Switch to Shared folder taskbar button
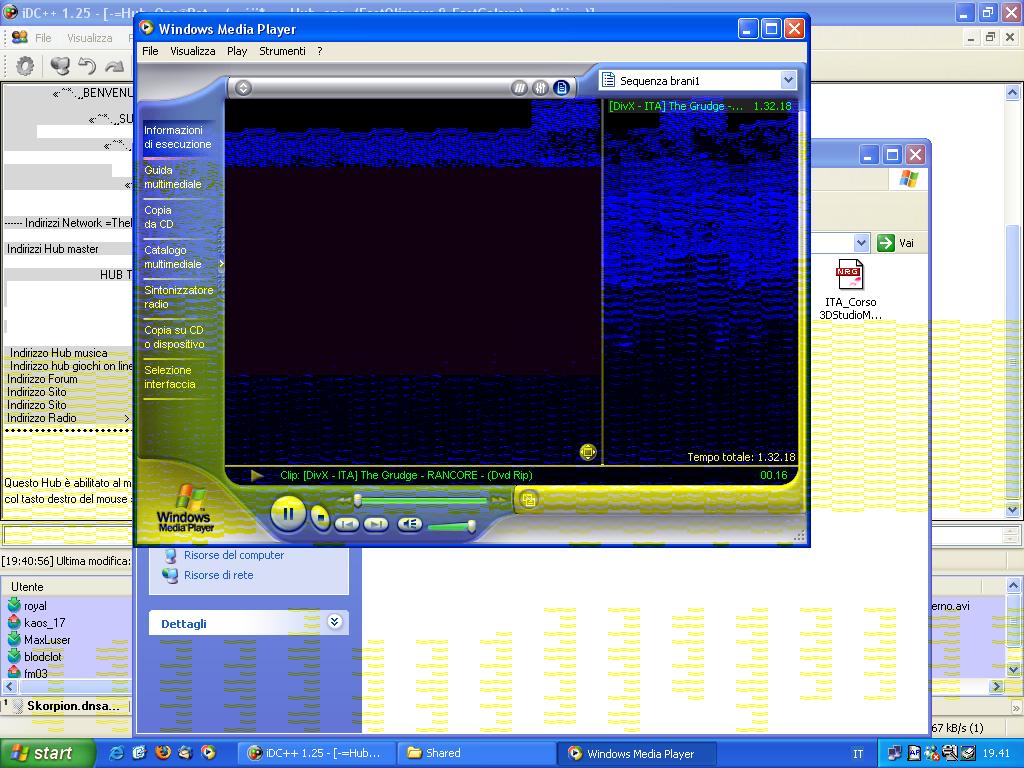1024x768 pixels. pyautogui.click(x=477, y=753)
